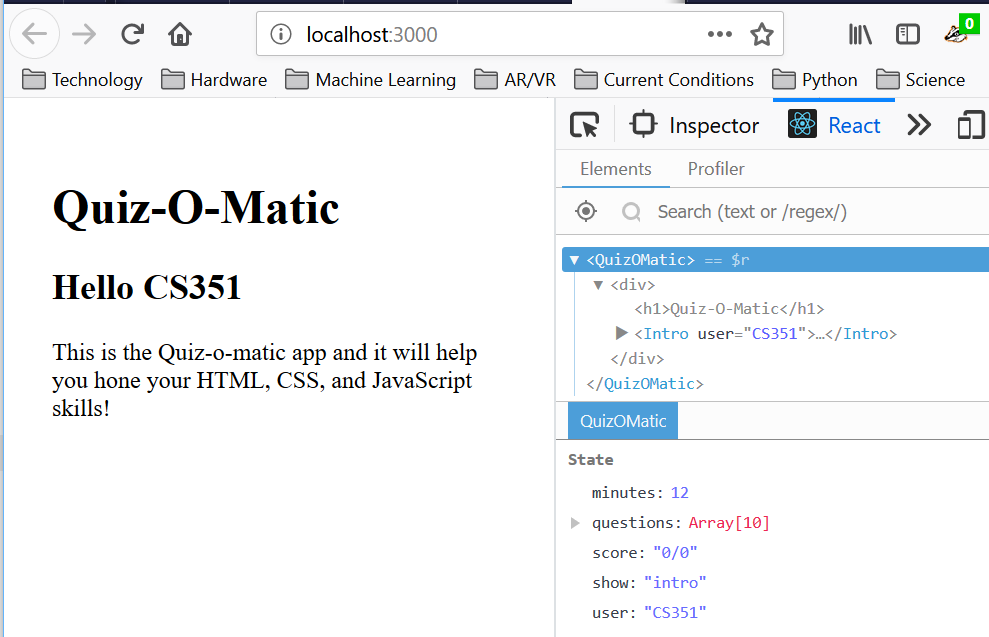Bookmark this page with the star icon
Image resolution: width=989 pixels, height=637 pixels.
point(762,35)
